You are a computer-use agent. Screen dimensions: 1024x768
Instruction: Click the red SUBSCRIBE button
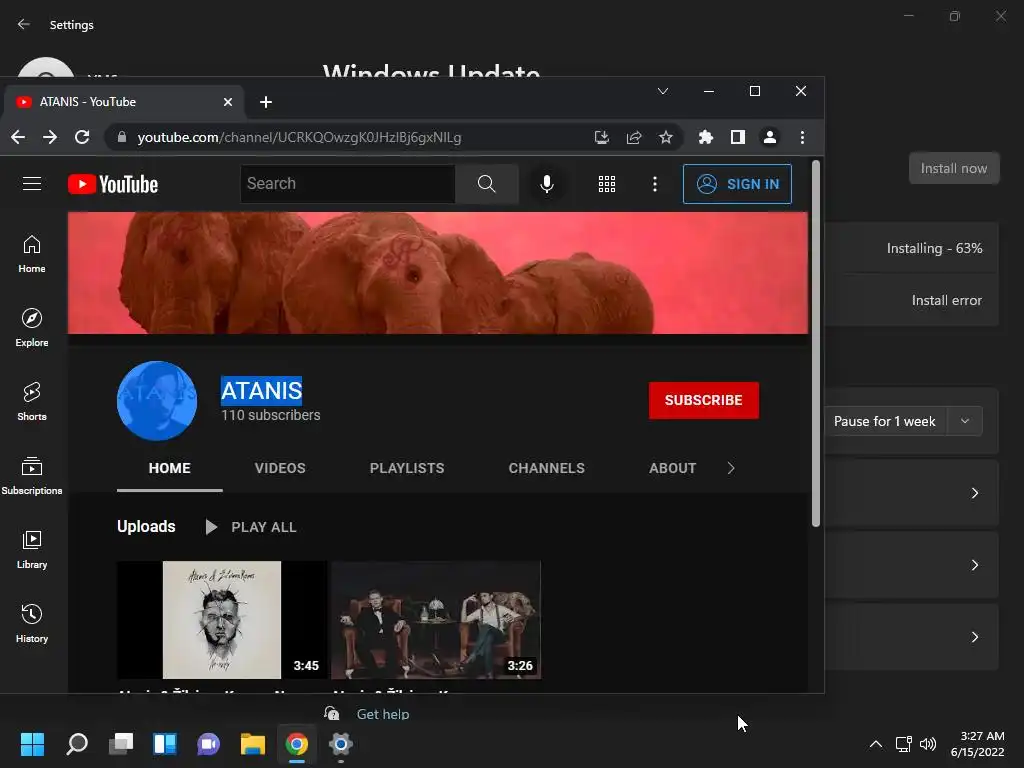[704, 400]
